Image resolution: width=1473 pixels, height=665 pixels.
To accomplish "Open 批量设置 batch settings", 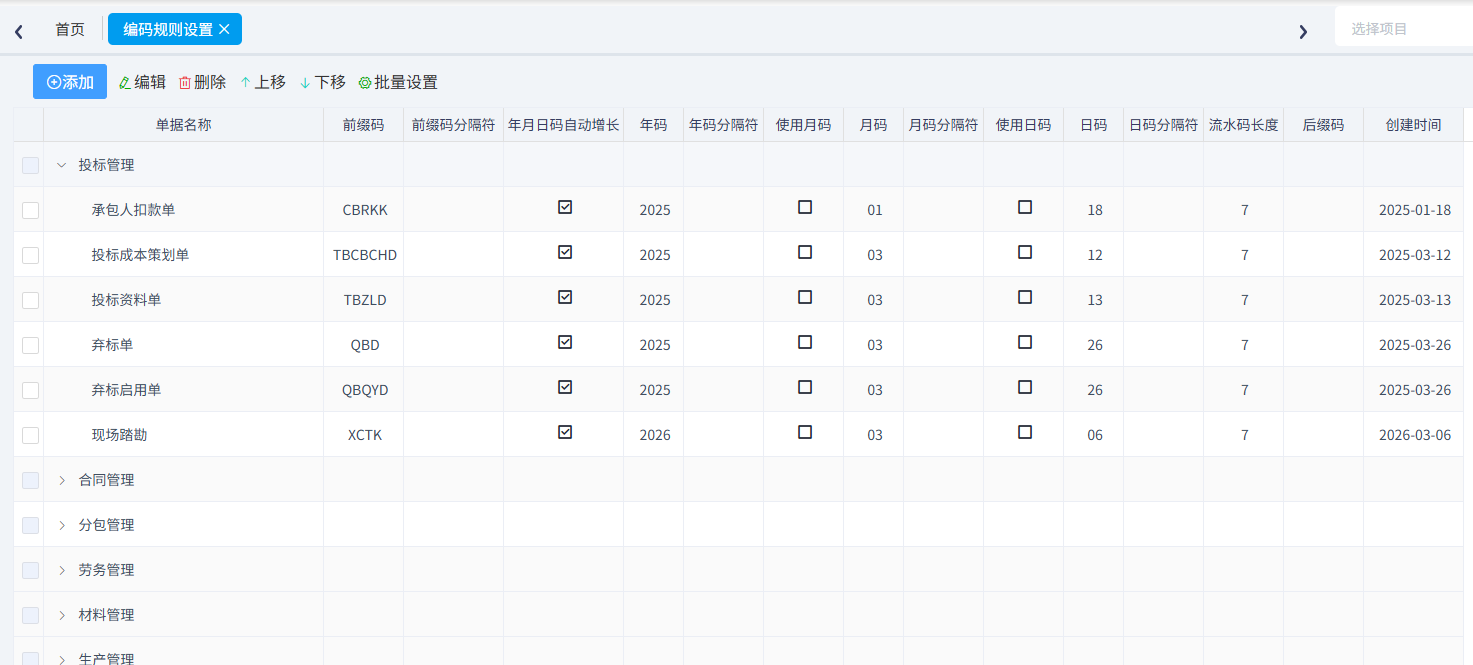I will (398, 82).
